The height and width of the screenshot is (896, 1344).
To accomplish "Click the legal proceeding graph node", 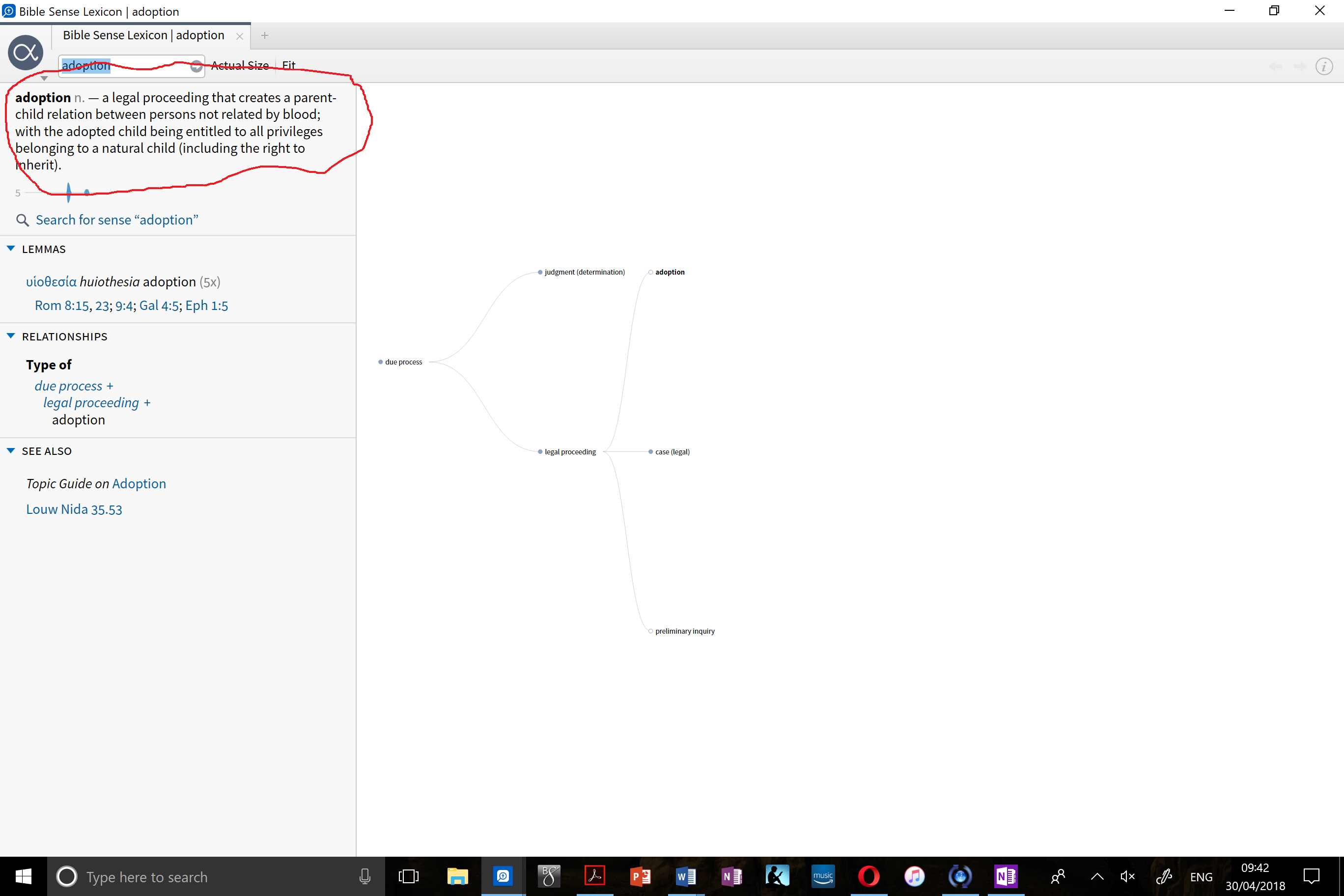I will (x=569, y=452).
